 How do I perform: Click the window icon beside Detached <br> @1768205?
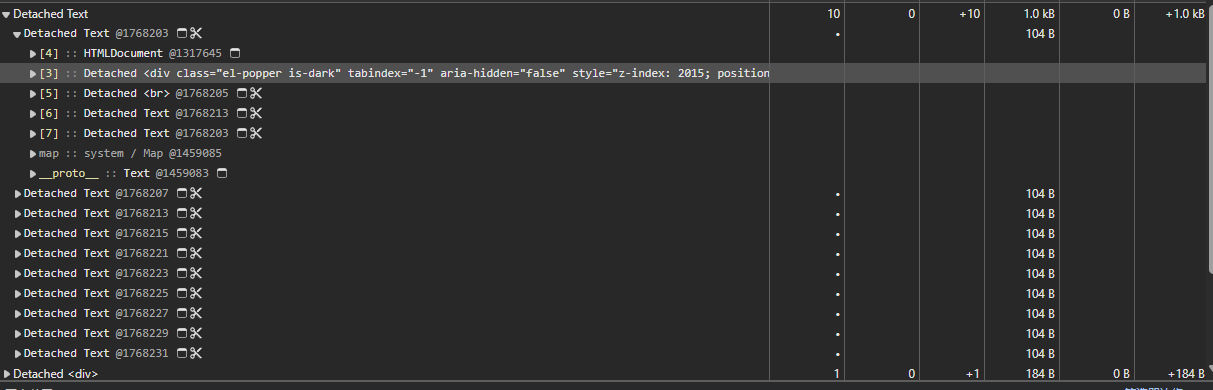pos(242,93)
